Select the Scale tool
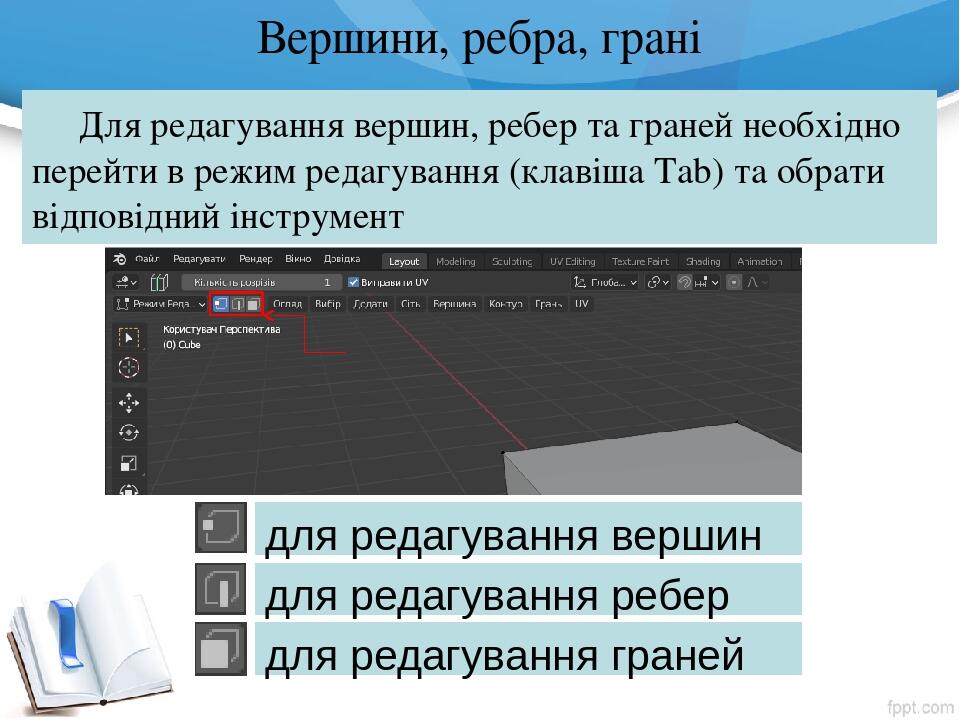 [x=129, y=463]
